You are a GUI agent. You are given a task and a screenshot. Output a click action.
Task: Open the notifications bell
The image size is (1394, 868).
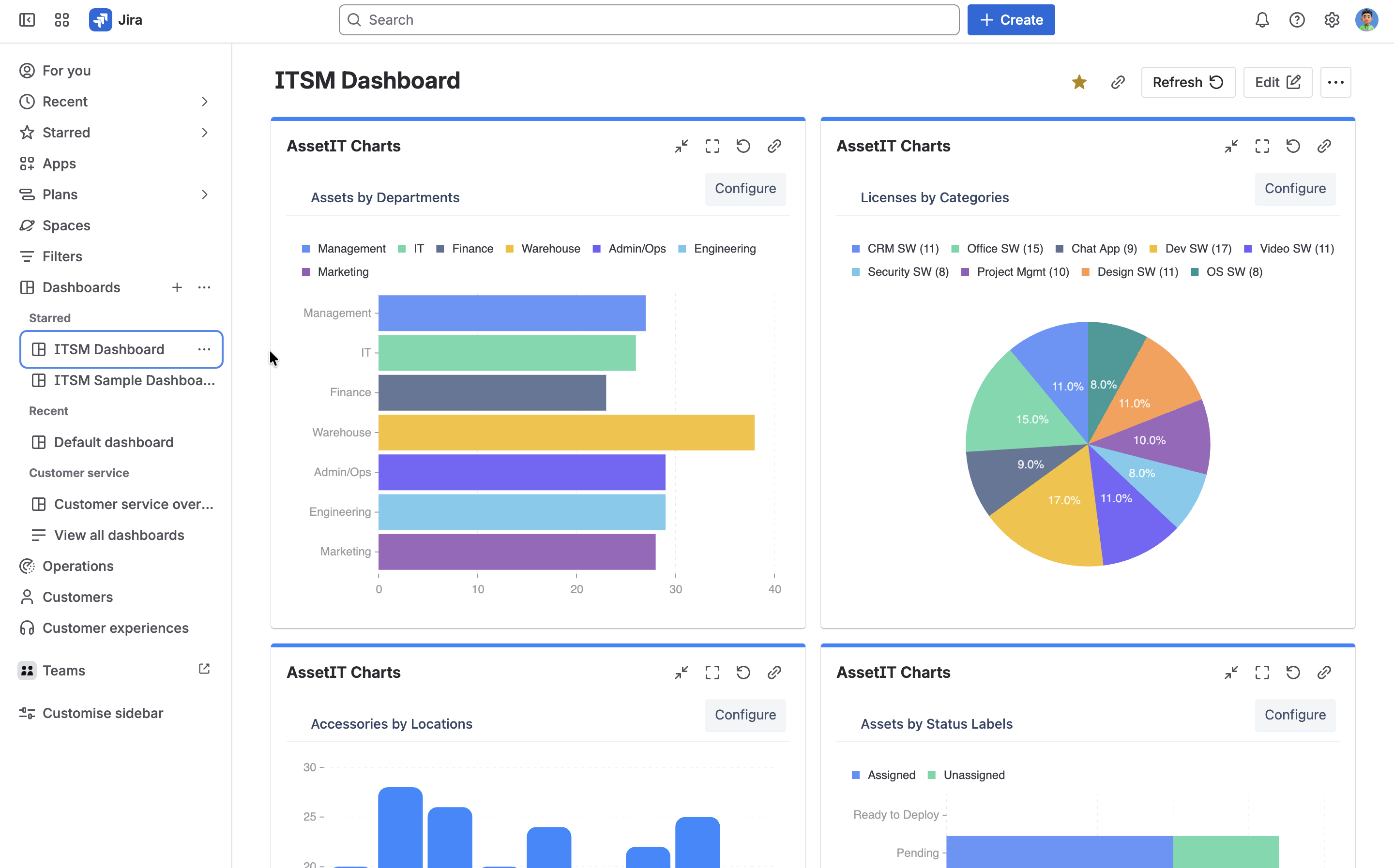pos(1262,20)
